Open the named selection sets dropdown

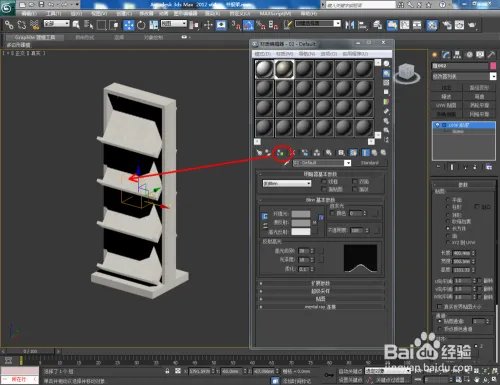318,24
